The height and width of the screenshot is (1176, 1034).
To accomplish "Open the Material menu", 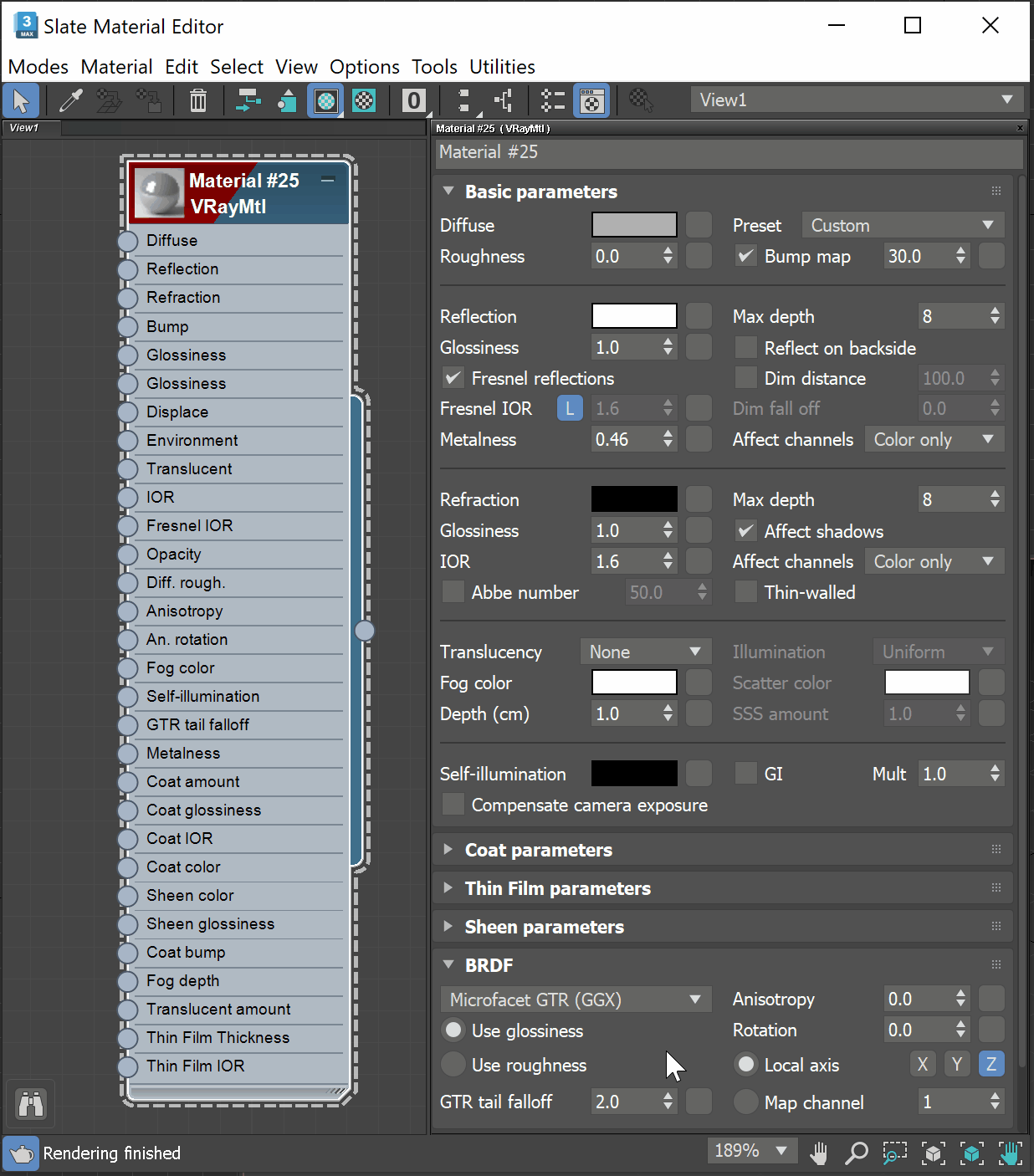I will point(116,67).
